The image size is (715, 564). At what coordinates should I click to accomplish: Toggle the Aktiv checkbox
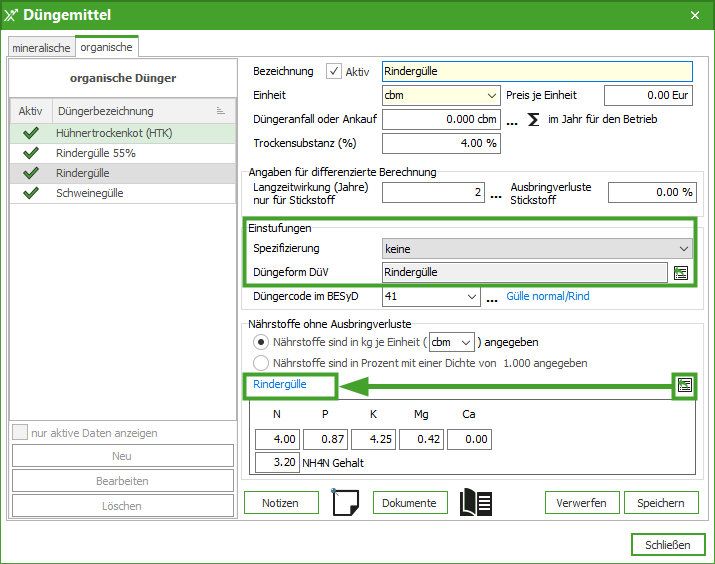pos(334,72)
